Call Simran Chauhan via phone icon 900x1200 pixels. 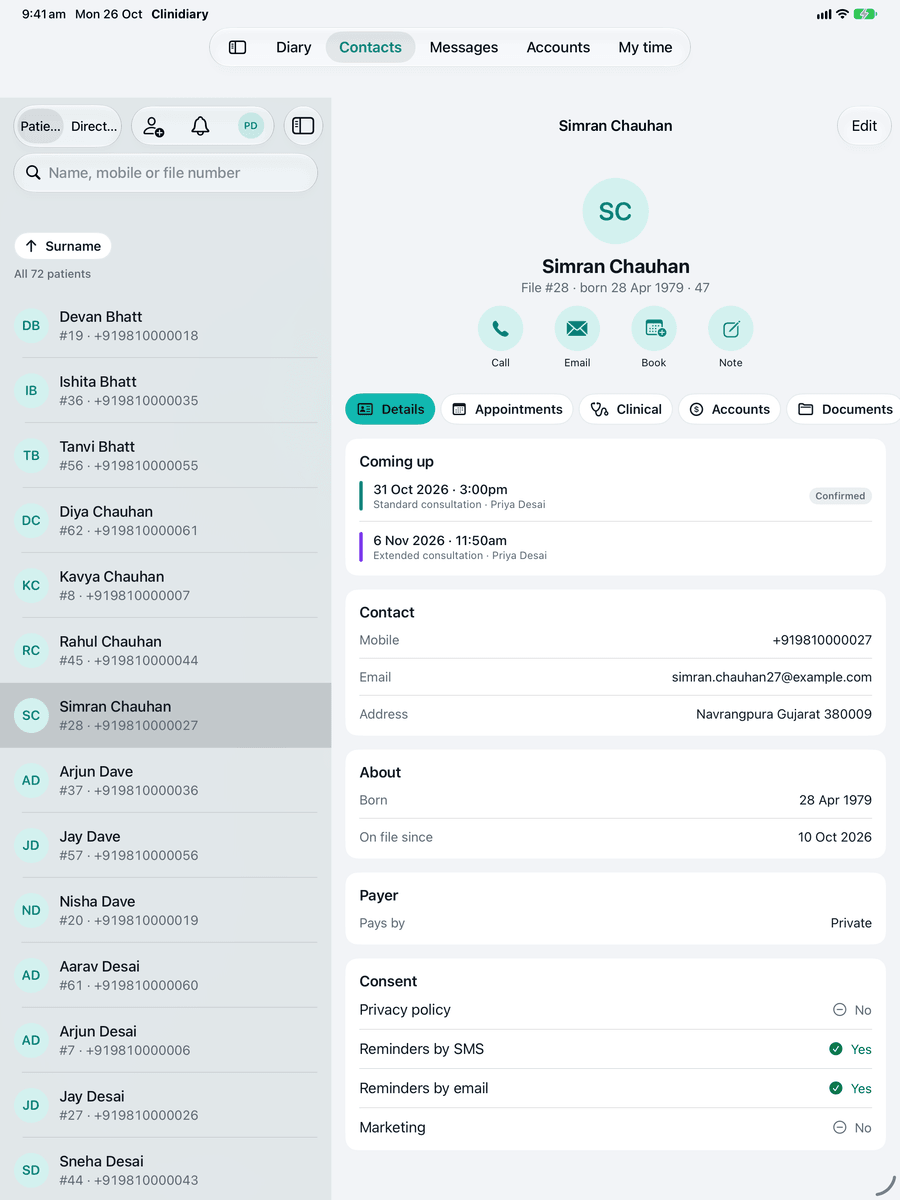click(x=500, y=328)
